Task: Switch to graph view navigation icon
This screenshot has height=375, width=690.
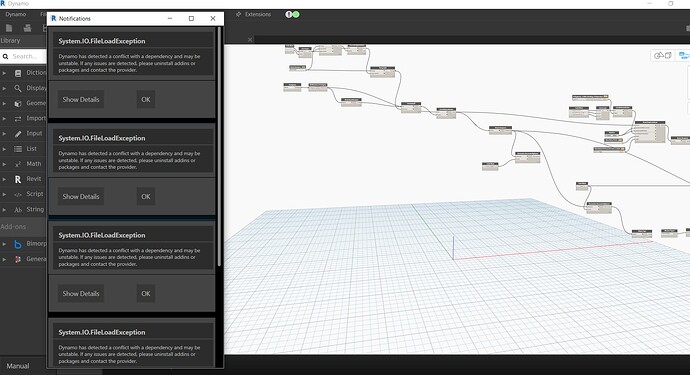Action: click(x=684, y=55)
